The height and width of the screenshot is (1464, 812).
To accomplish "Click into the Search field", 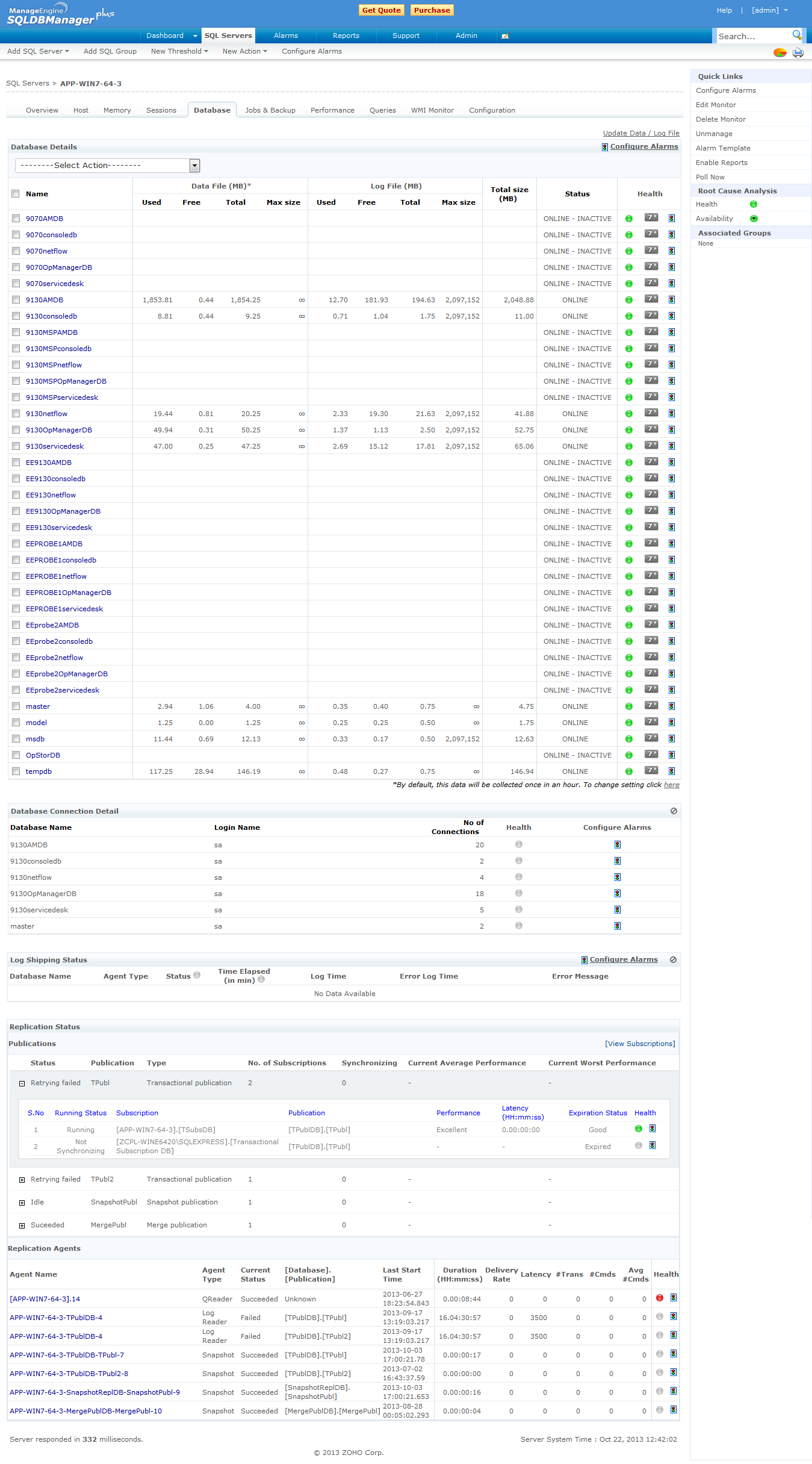I will [x=752, y=36].
